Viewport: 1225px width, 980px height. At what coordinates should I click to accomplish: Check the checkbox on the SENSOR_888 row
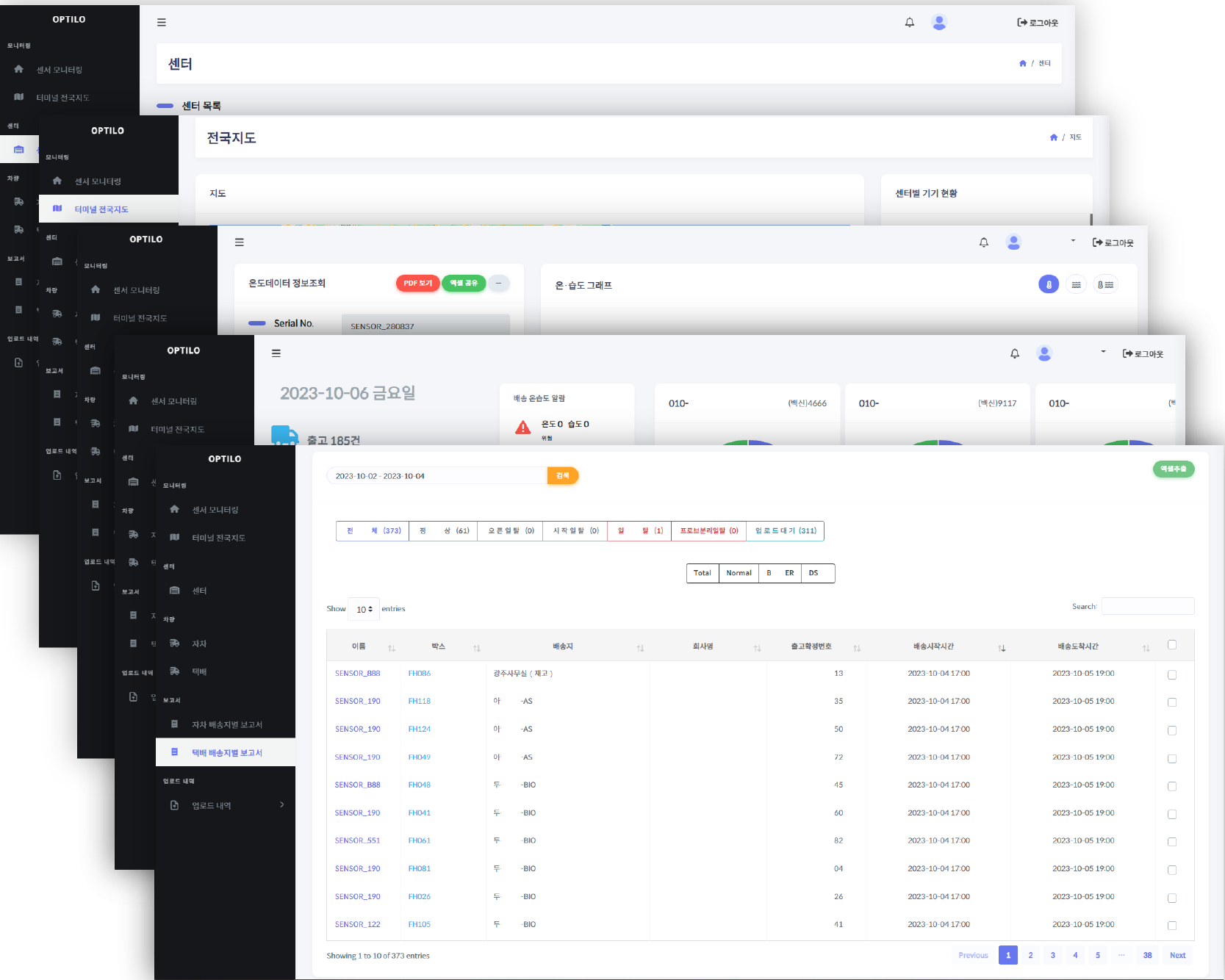tap(1172, 674)
